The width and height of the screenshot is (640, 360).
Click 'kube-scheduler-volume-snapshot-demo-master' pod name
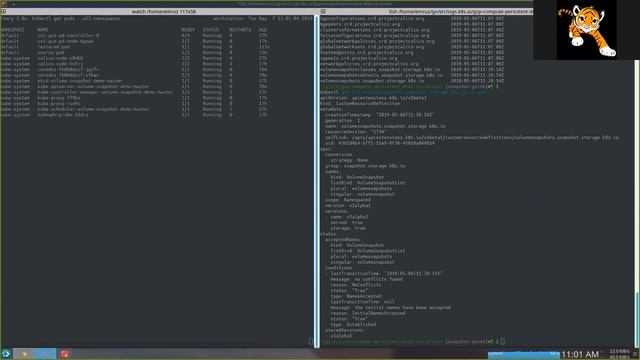pos(93,109)
